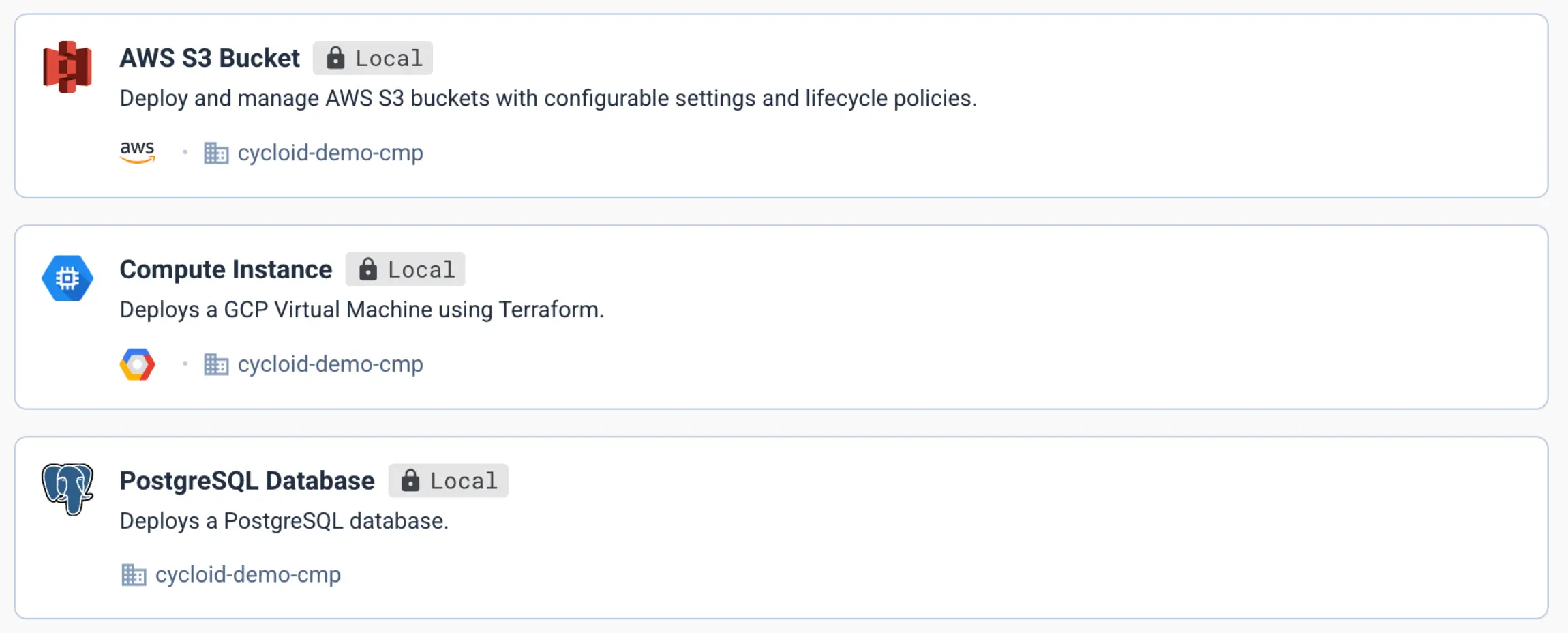Image resolution: width=1568 pixels, height=633 pixels.
Task: Open the PostgreSQL Database title
Action: tap(247, 481)
